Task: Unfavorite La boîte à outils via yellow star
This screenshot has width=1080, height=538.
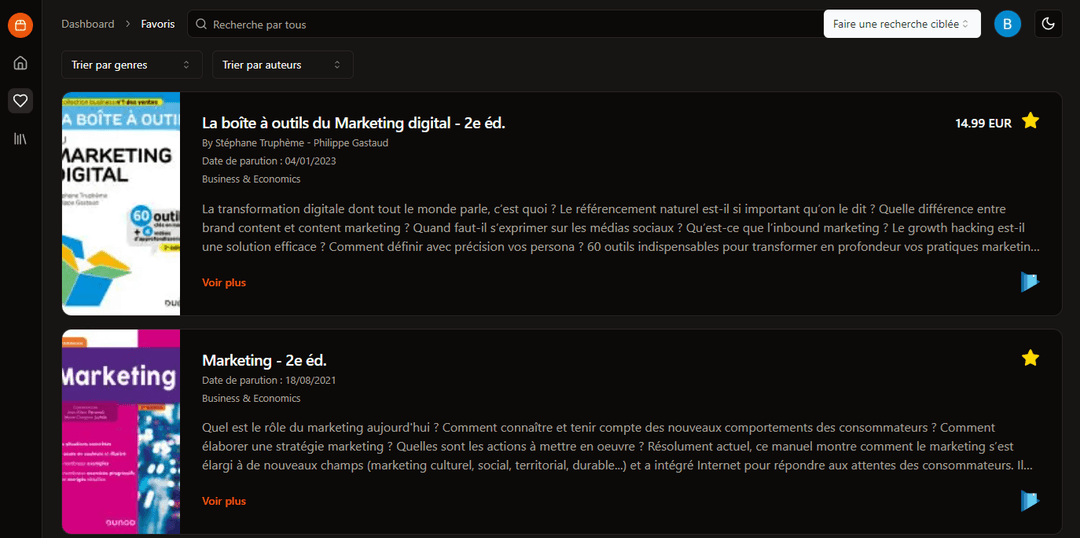Action: (x=1030, y=121)
